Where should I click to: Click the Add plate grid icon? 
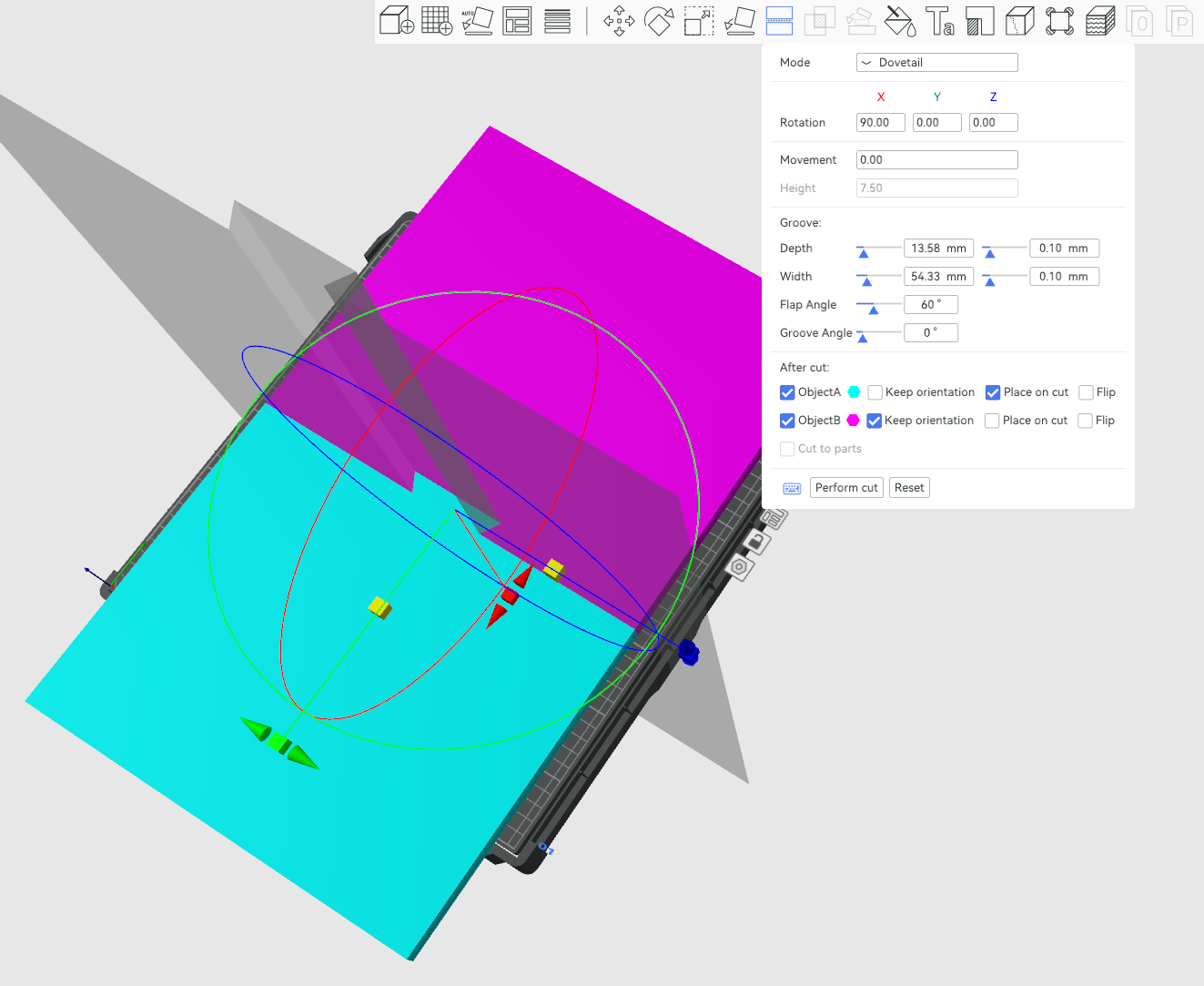click(437, 20)
